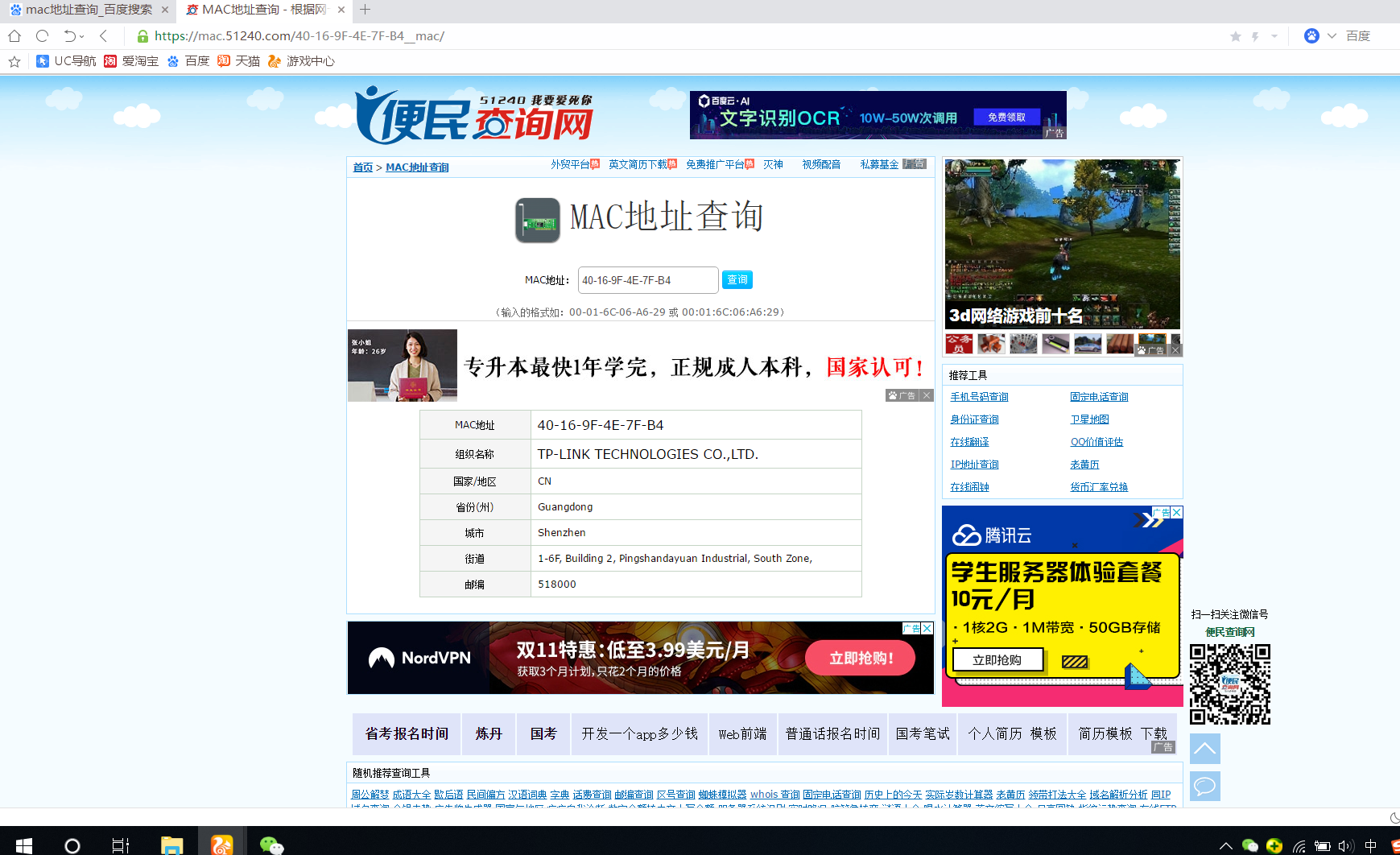Close the 专升本 banner ad

927,395
